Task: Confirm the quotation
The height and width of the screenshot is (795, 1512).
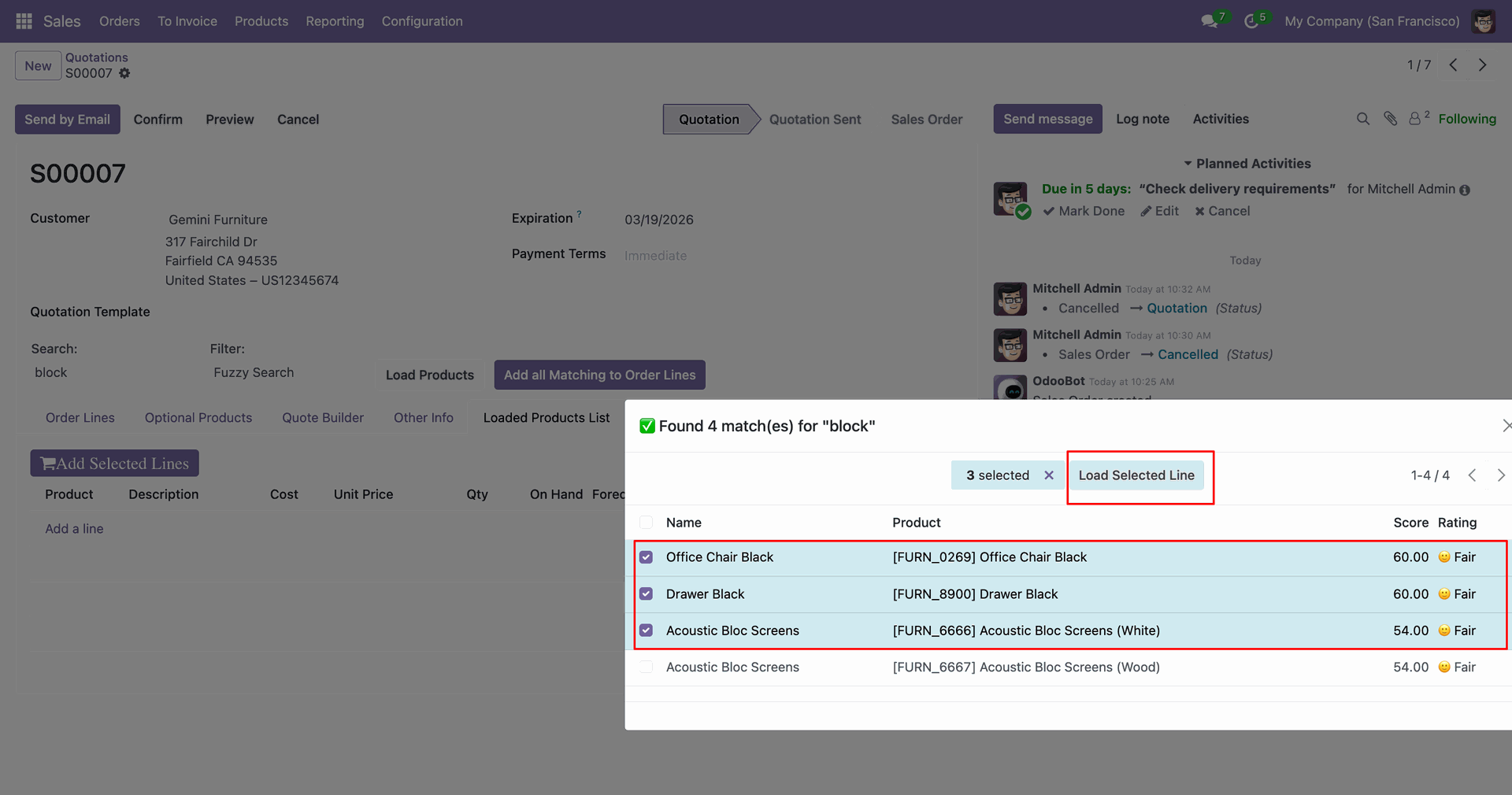Action: [x=158, y=120]
